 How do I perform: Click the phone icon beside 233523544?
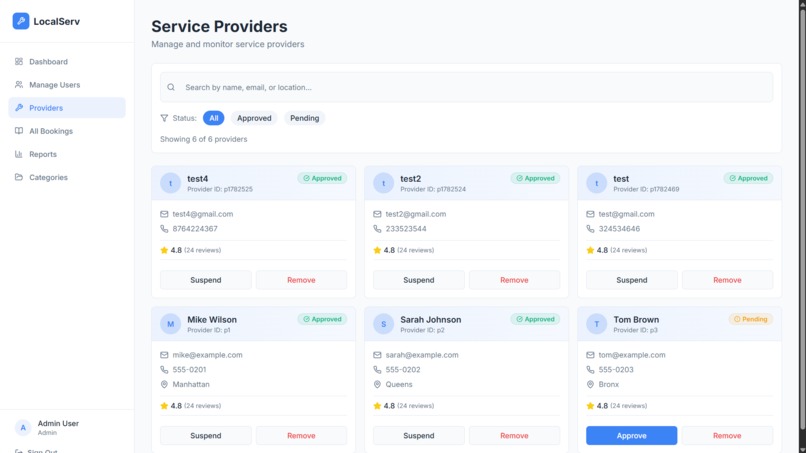pyautogui.click(x=377, y=229)
